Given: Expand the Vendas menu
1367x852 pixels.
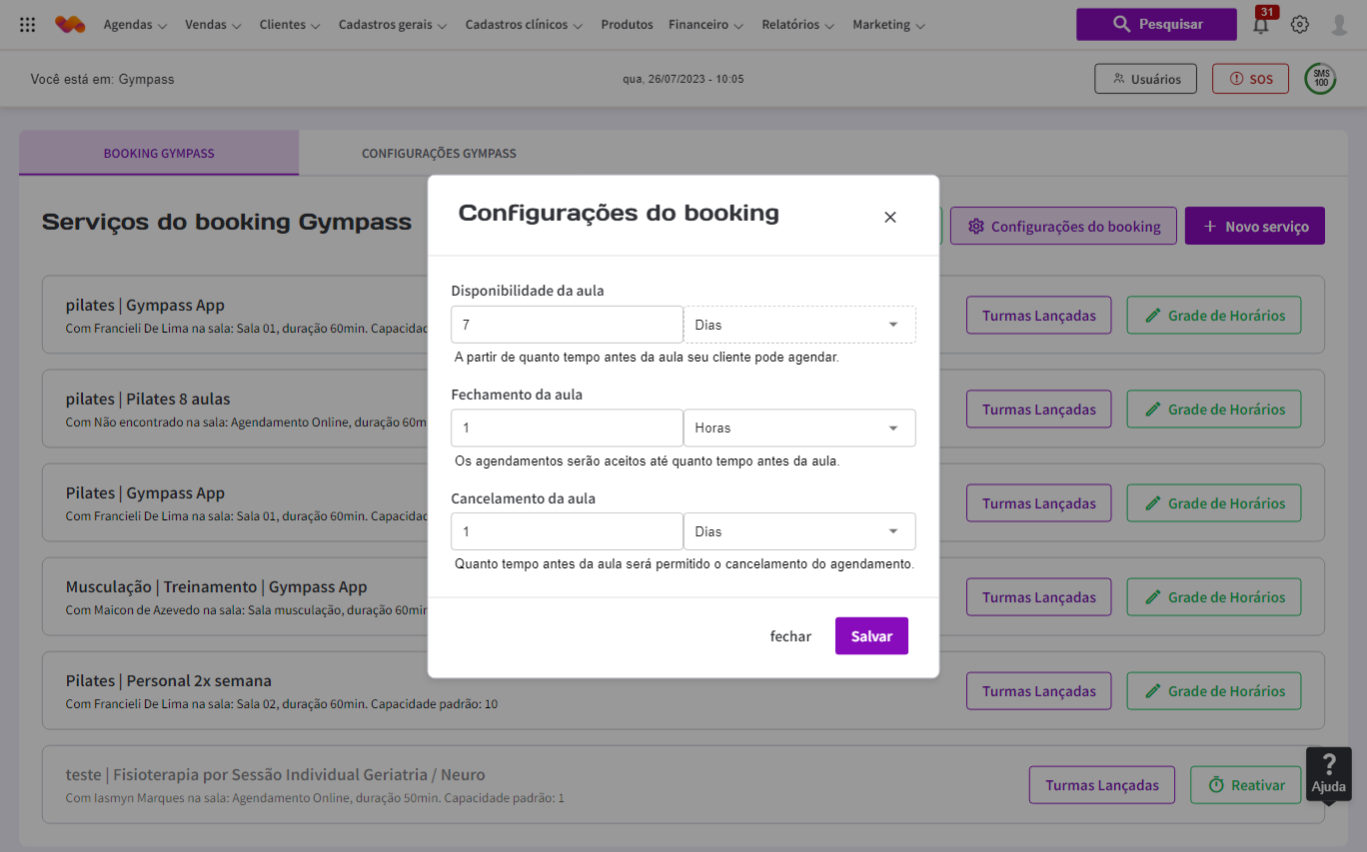Looking at the screenshot, I should 213,25.
